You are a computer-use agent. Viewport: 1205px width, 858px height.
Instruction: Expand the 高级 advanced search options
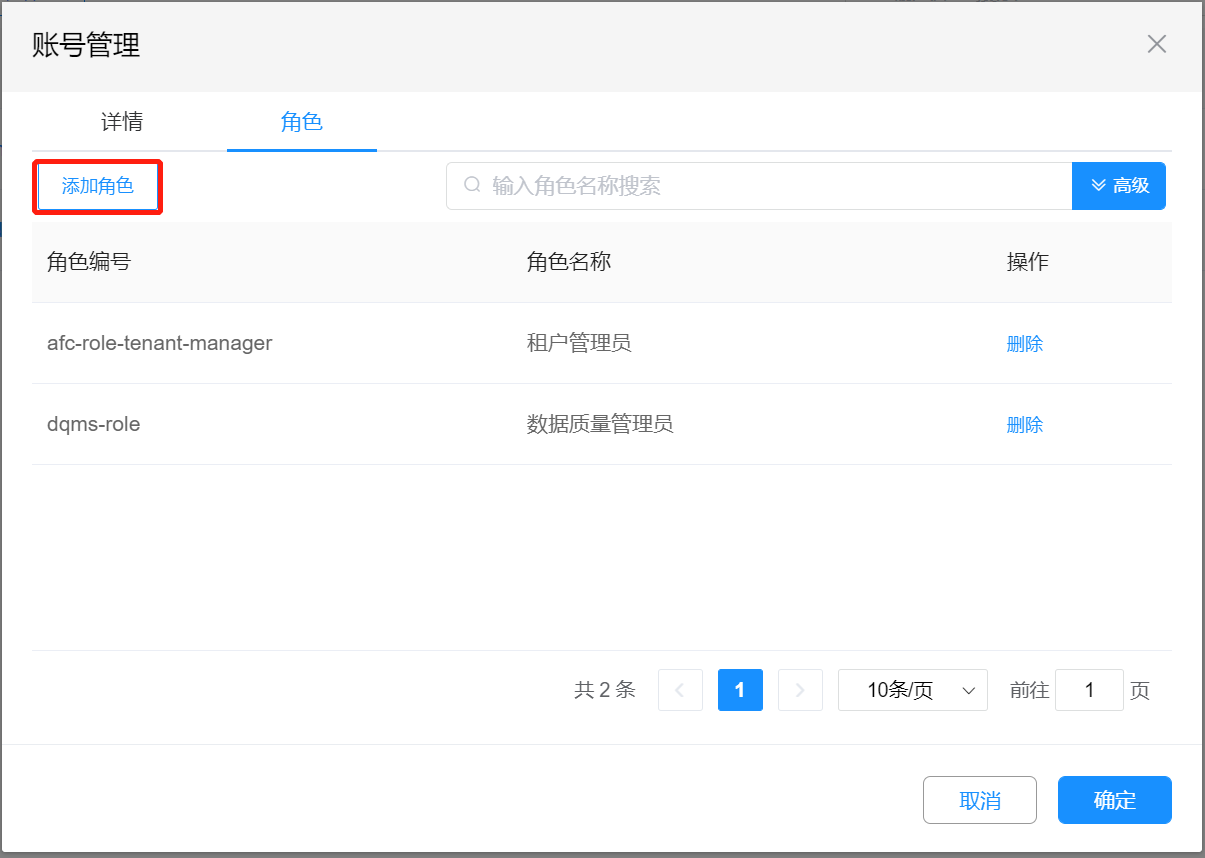(x=1118, y=186)
